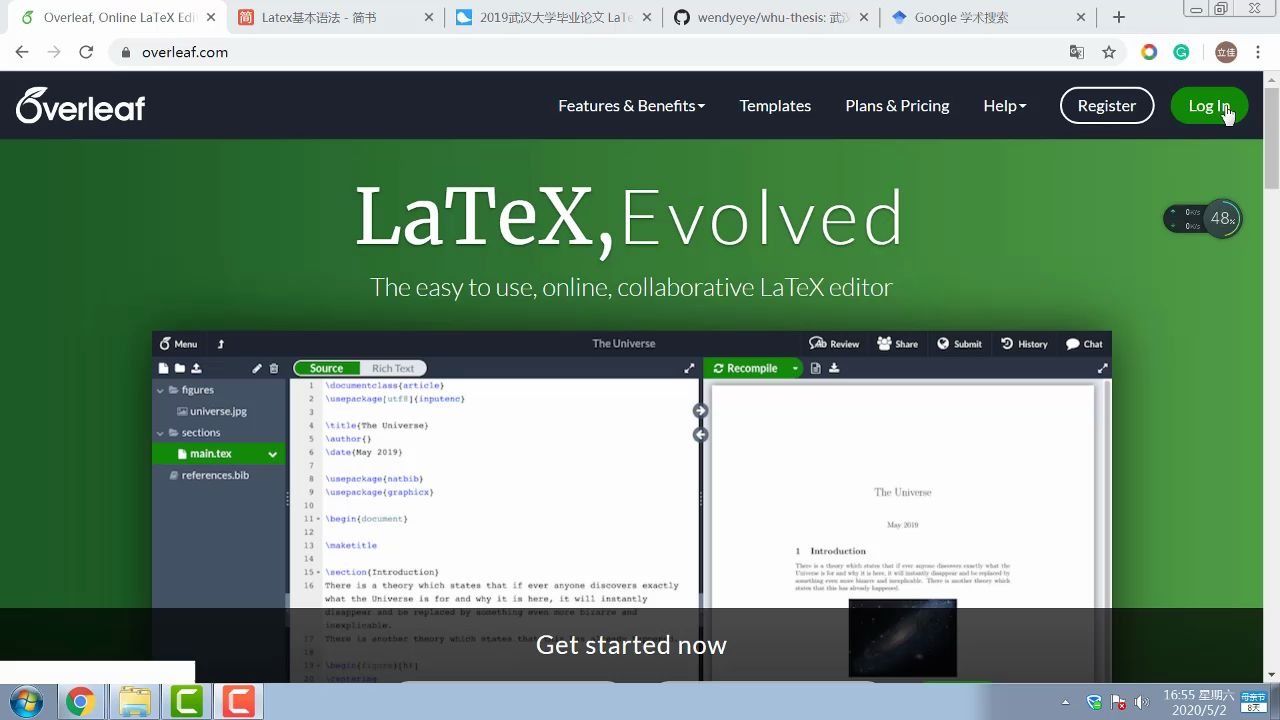The image size is (1280, 720).
Task: Click the Get started now heading
Action: tap(631, 645)
